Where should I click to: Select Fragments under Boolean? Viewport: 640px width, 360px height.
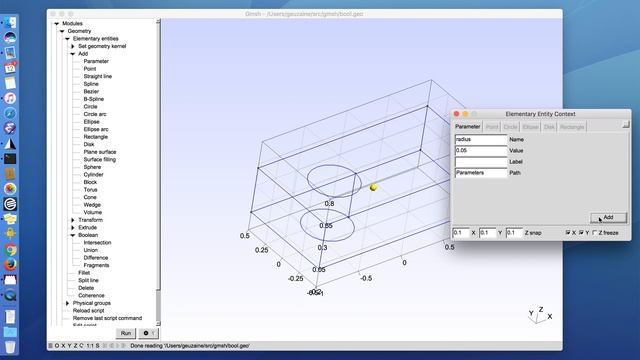(x=96, y=265)
